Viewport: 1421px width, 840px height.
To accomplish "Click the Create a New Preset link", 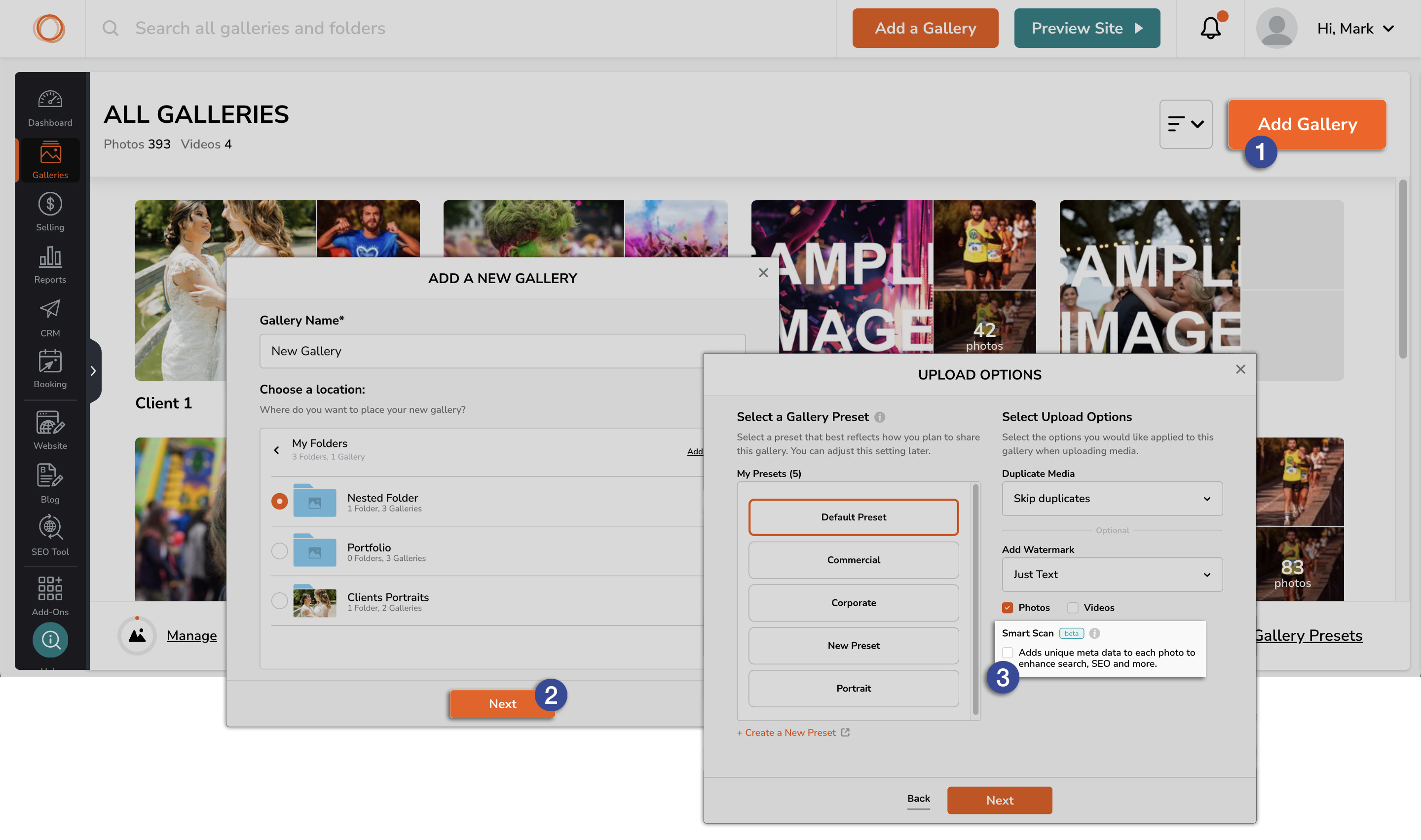I will pos(786,732).
